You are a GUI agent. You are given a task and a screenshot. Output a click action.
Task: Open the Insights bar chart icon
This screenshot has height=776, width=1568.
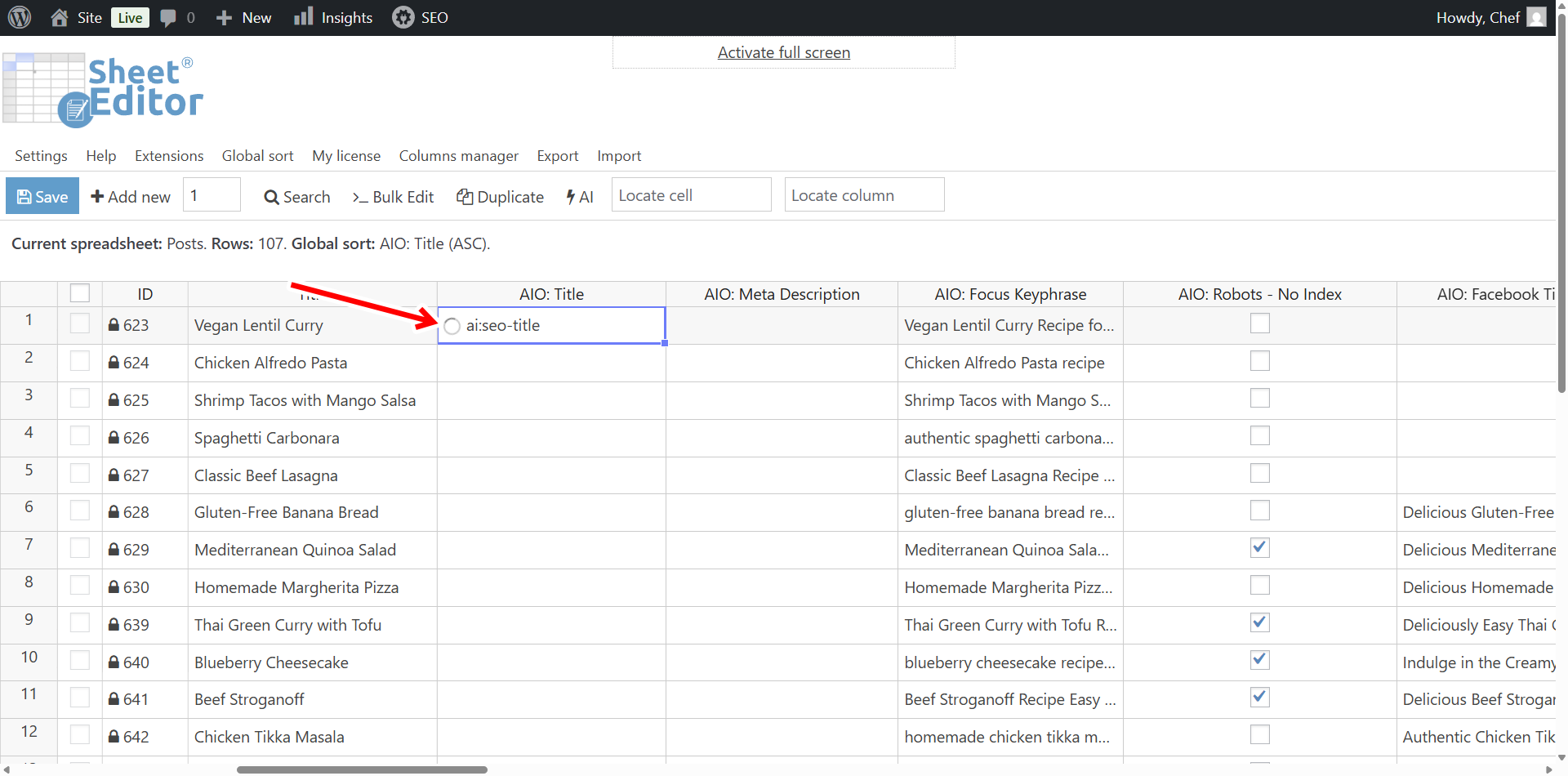click(x=304, y=17)
